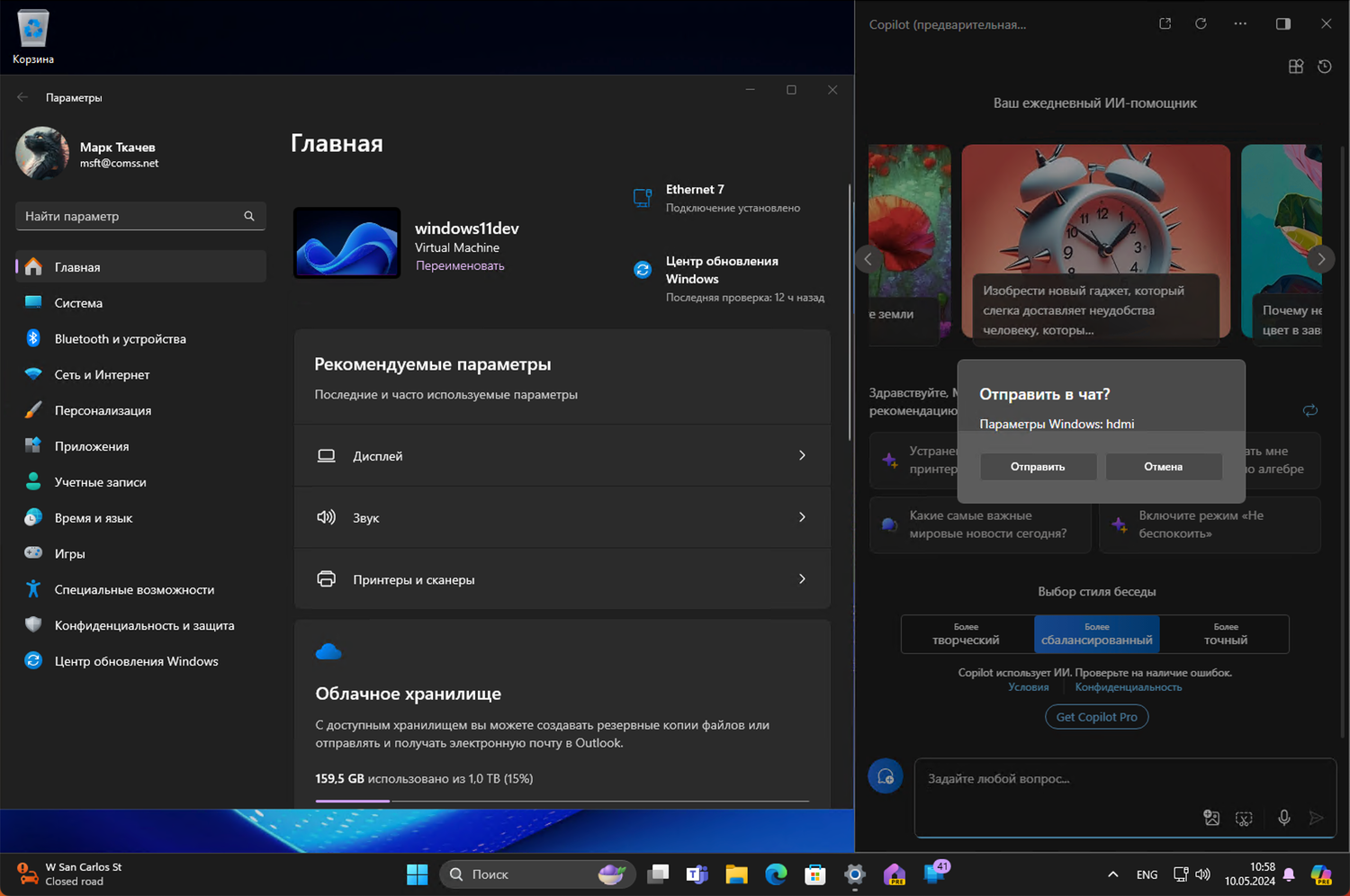Add an image to the Copilot prompt
Viewport: 1350px width, 896px height.
coord(1211,818)
